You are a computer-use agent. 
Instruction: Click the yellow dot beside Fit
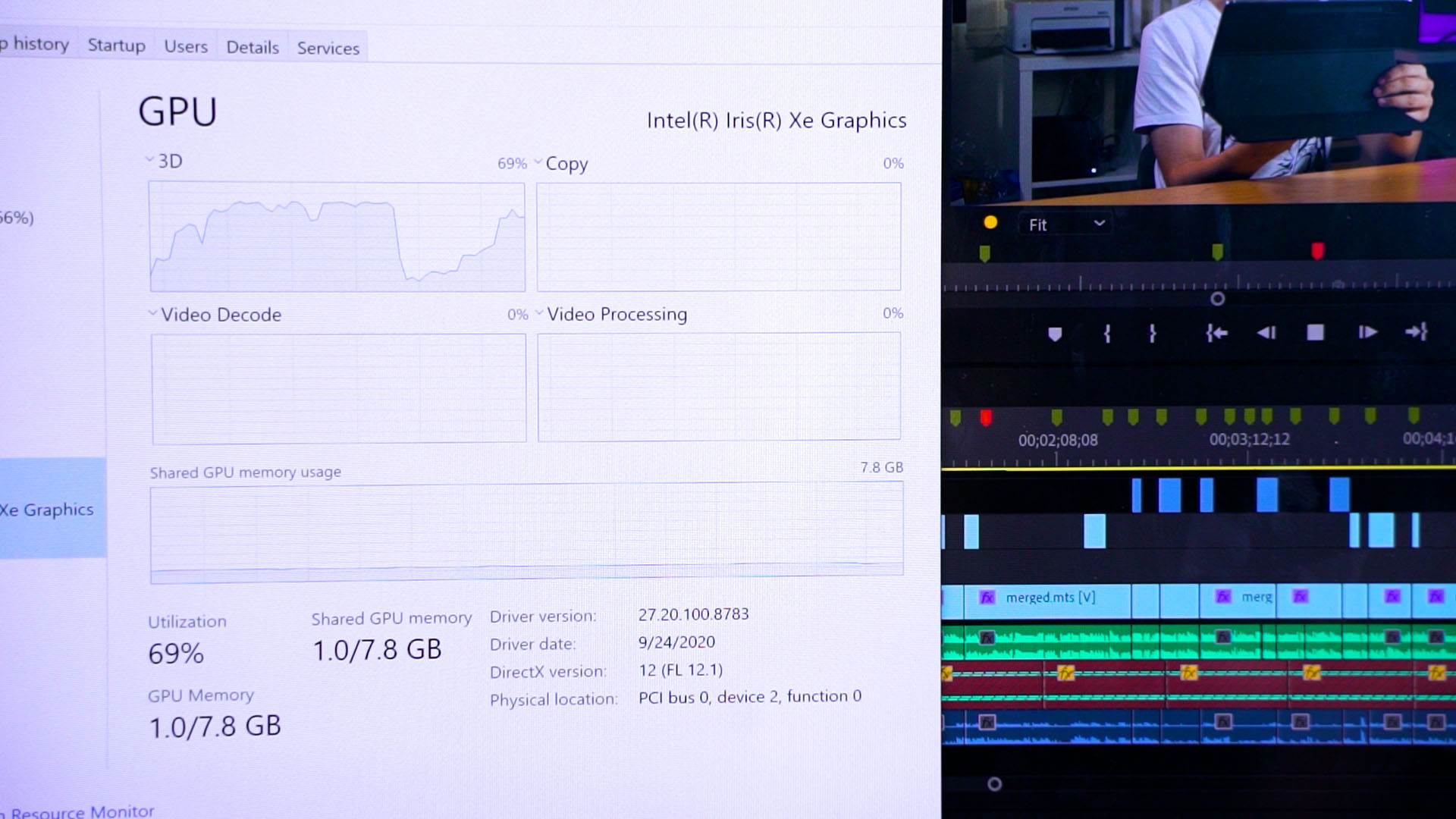click(990, 222)
